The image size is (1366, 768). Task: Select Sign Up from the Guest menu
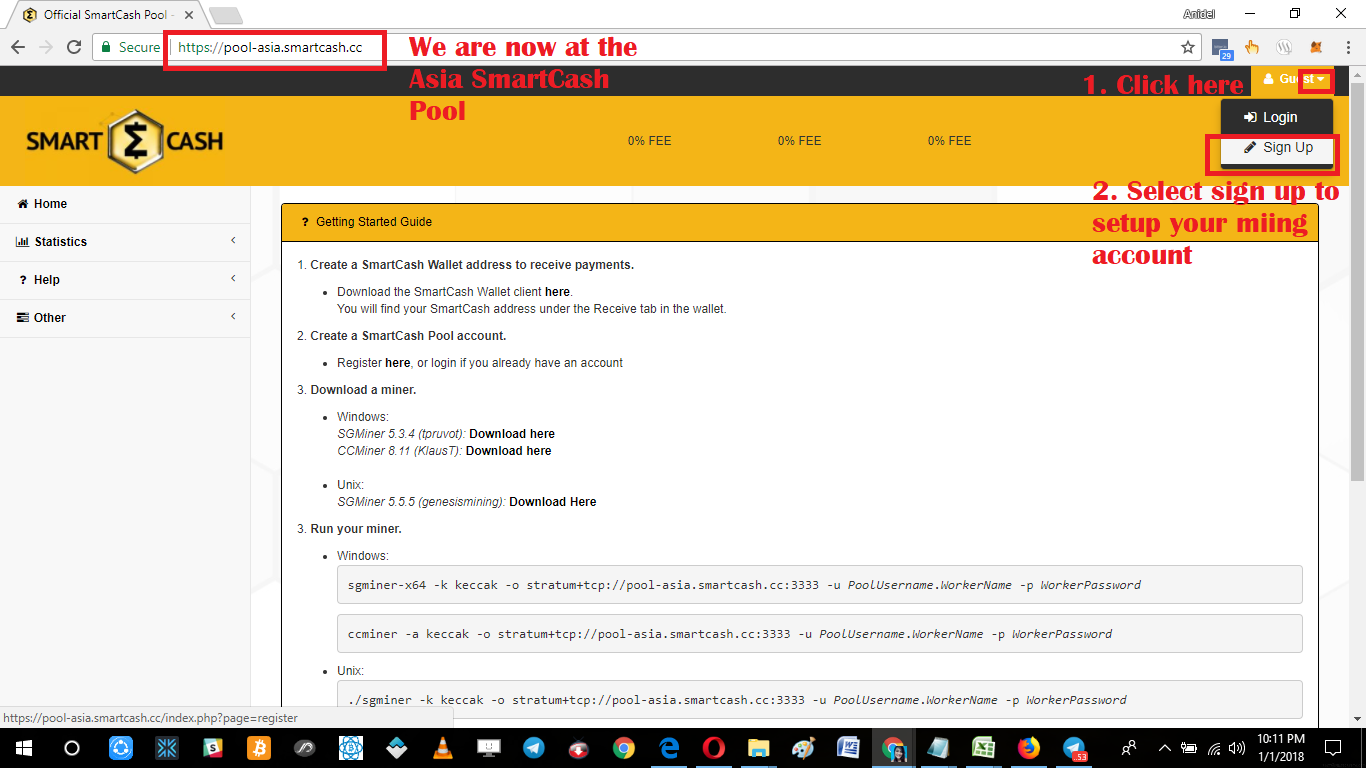click(x=1277, y=148)
